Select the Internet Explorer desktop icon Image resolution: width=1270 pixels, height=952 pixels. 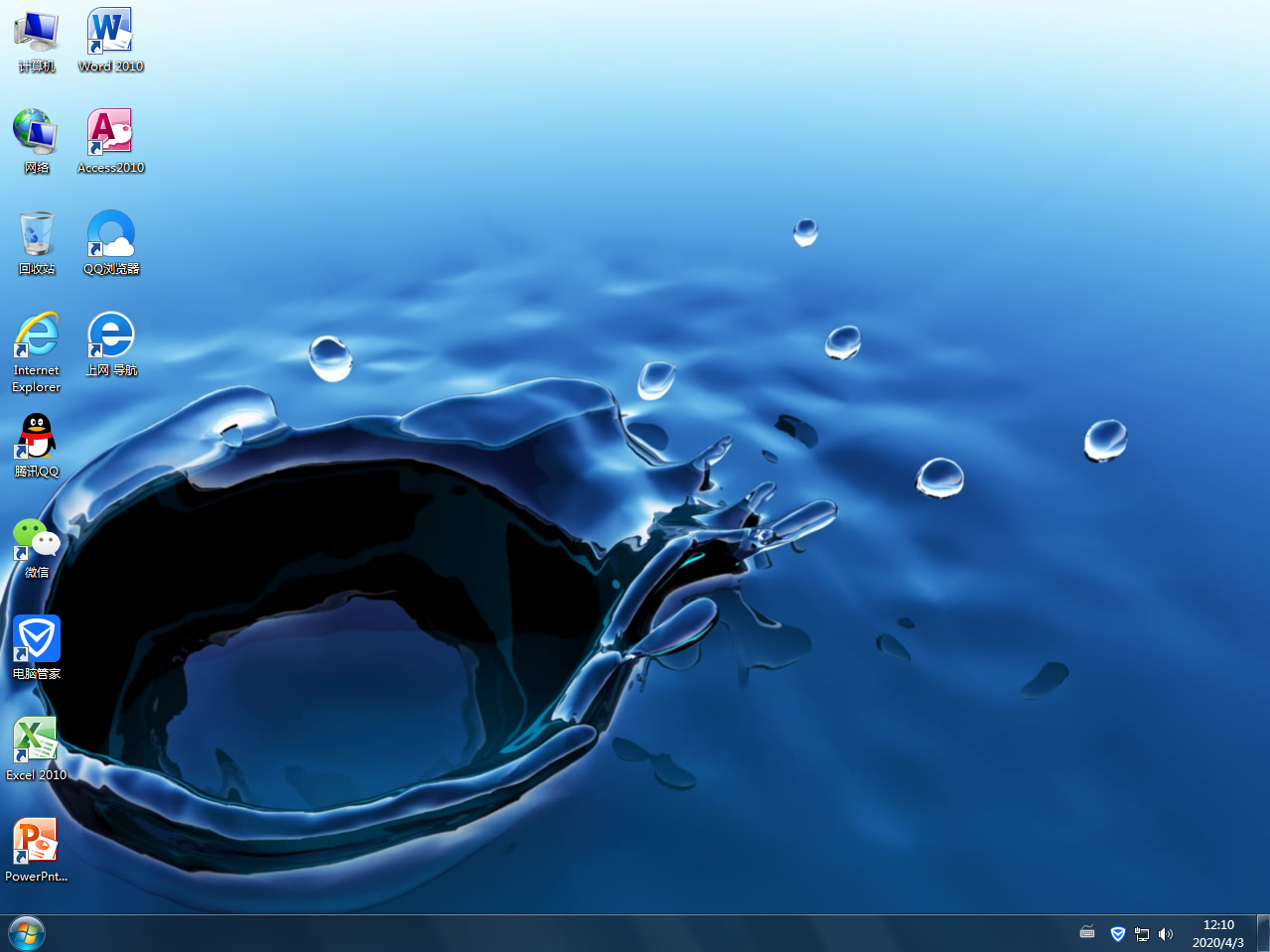tap(37, 338)
